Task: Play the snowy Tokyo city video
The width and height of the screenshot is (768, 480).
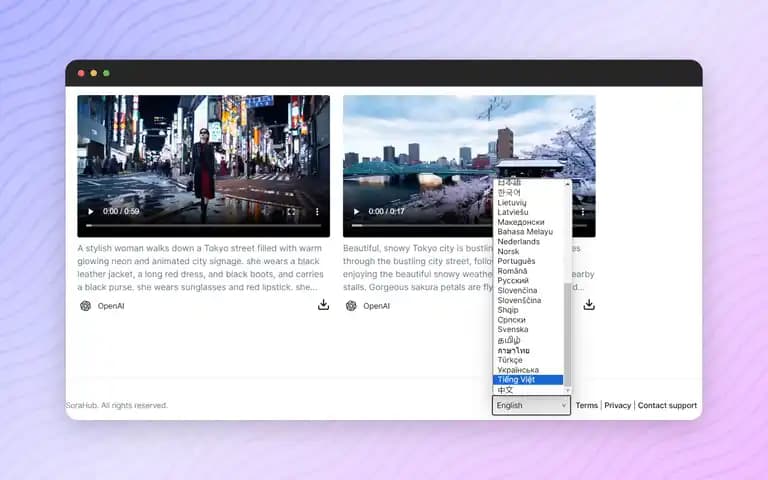Action: (x=357, y=212)
